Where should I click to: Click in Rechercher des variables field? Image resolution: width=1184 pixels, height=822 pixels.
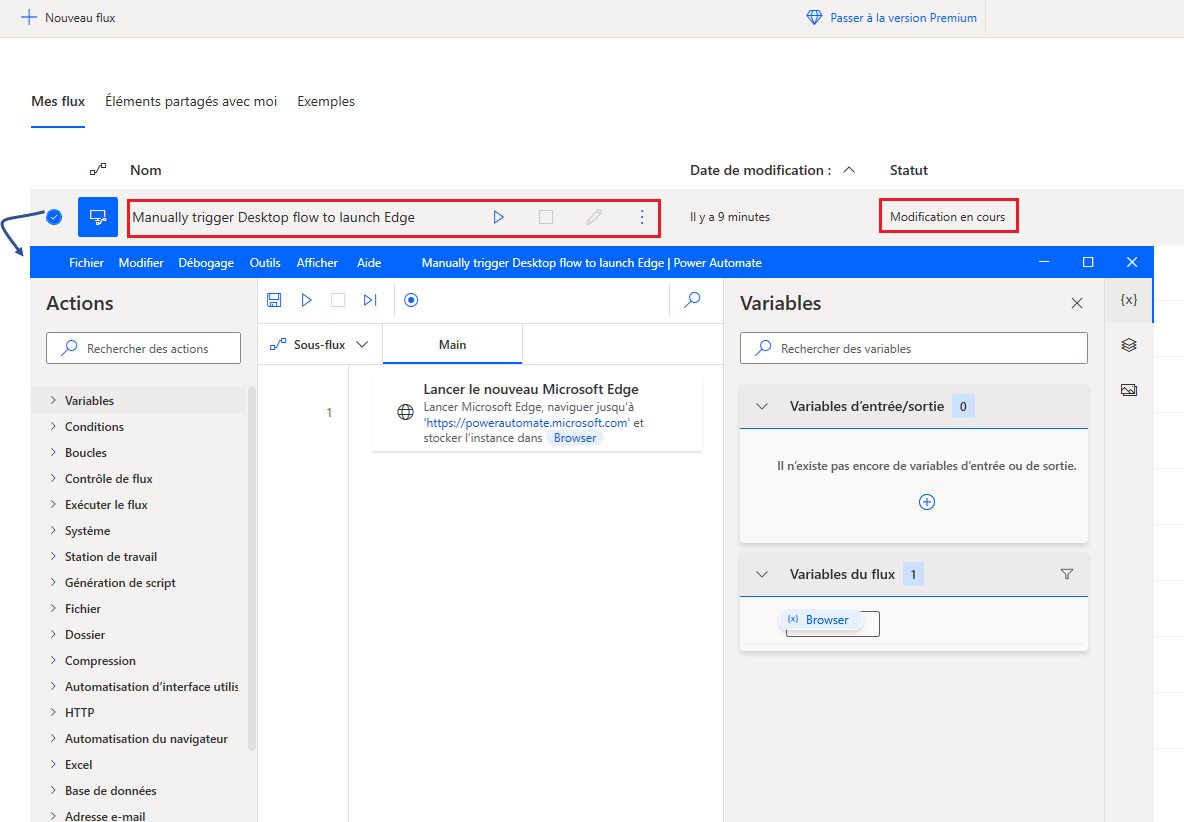914,348
